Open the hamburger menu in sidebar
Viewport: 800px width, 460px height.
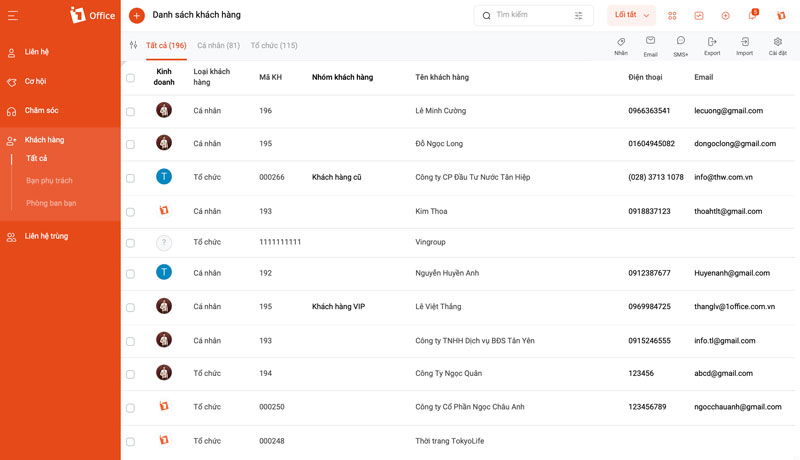pos(13,16)
